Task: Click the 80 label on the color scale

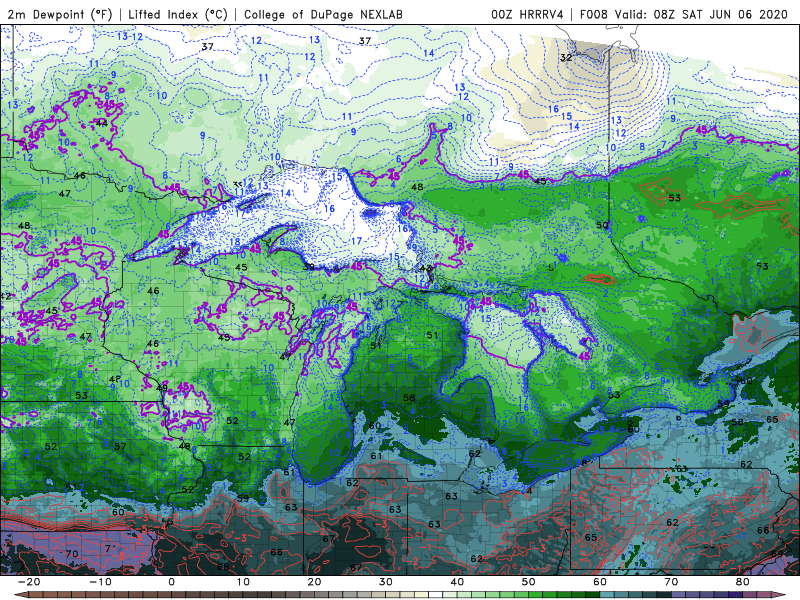Action: (x=743, y=582)
